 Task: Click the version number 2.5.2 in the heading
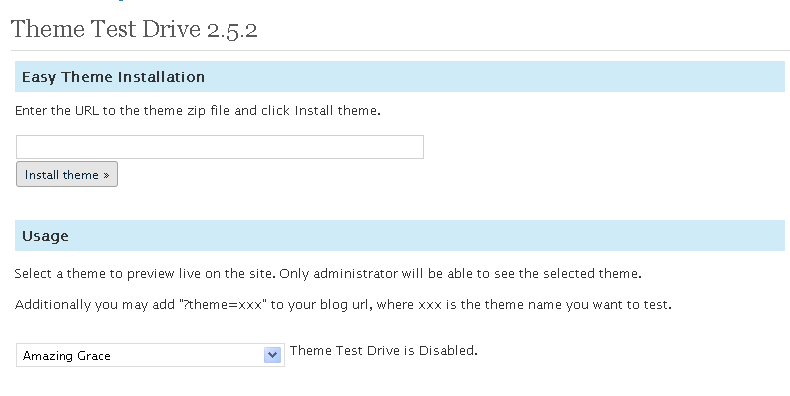coord(232,30)
